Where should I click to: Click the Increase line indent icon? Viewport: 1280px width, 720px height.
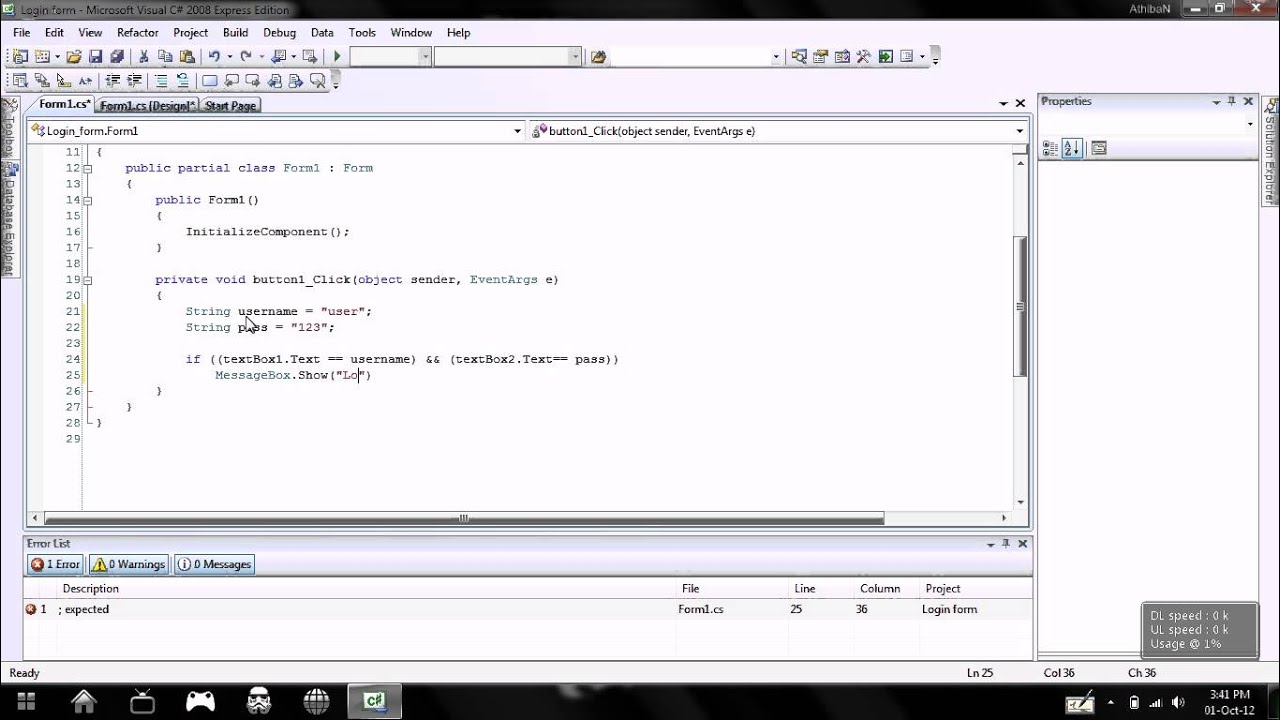click(134, 81)
